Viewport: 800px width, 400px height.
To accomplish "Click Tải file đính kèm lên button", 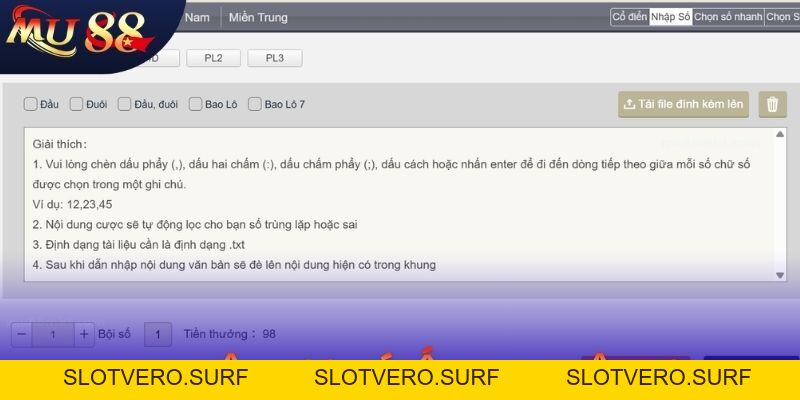I will (x=683, y=105).
